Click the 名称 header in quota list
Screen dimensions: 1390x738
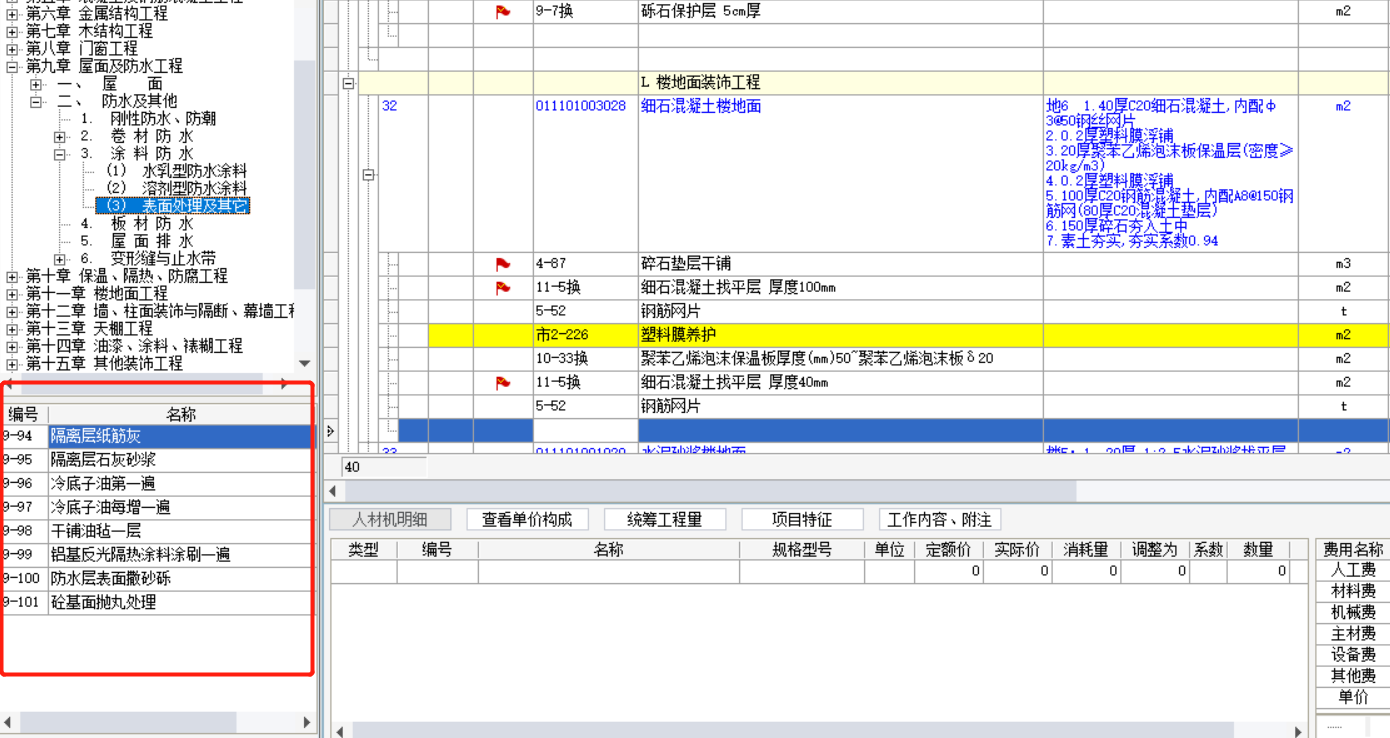click(x=181, y=414)
